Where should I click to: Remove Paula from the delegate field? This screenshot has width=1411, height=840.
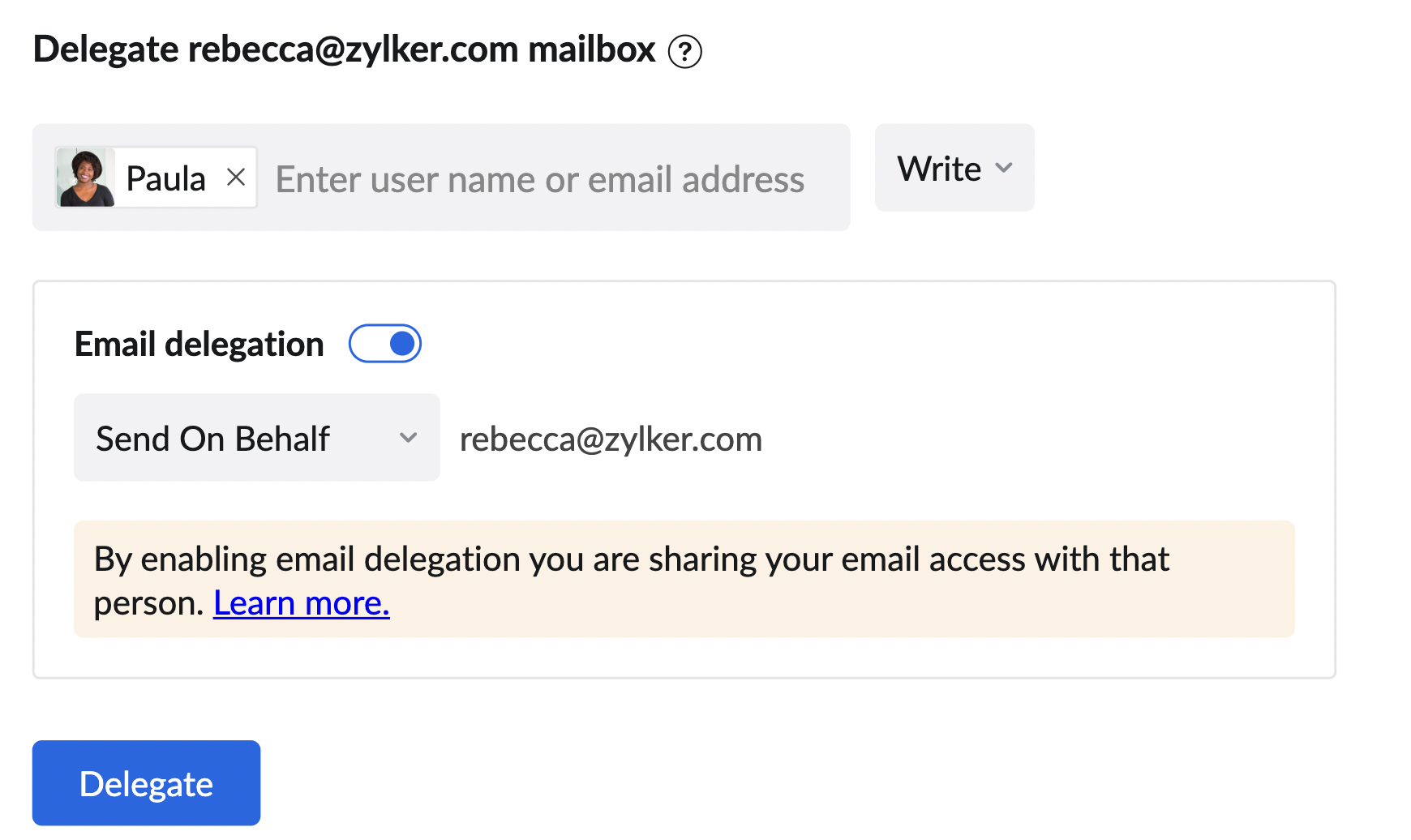(236, 177)
